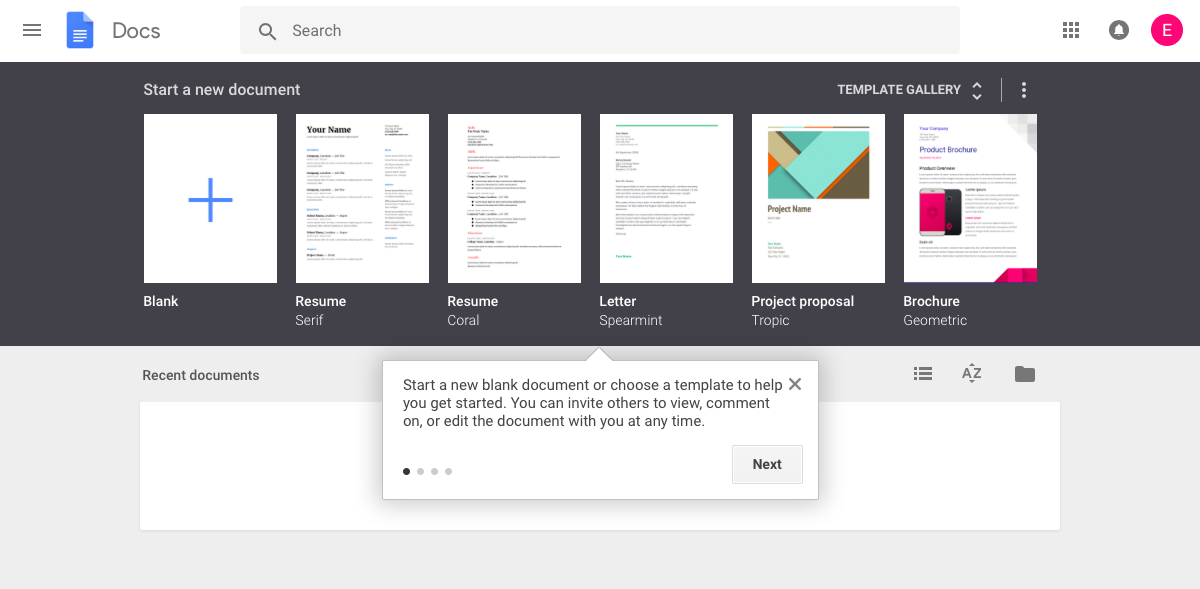Dismiss the onboarding tooltip with the X

tap(794, 384)
